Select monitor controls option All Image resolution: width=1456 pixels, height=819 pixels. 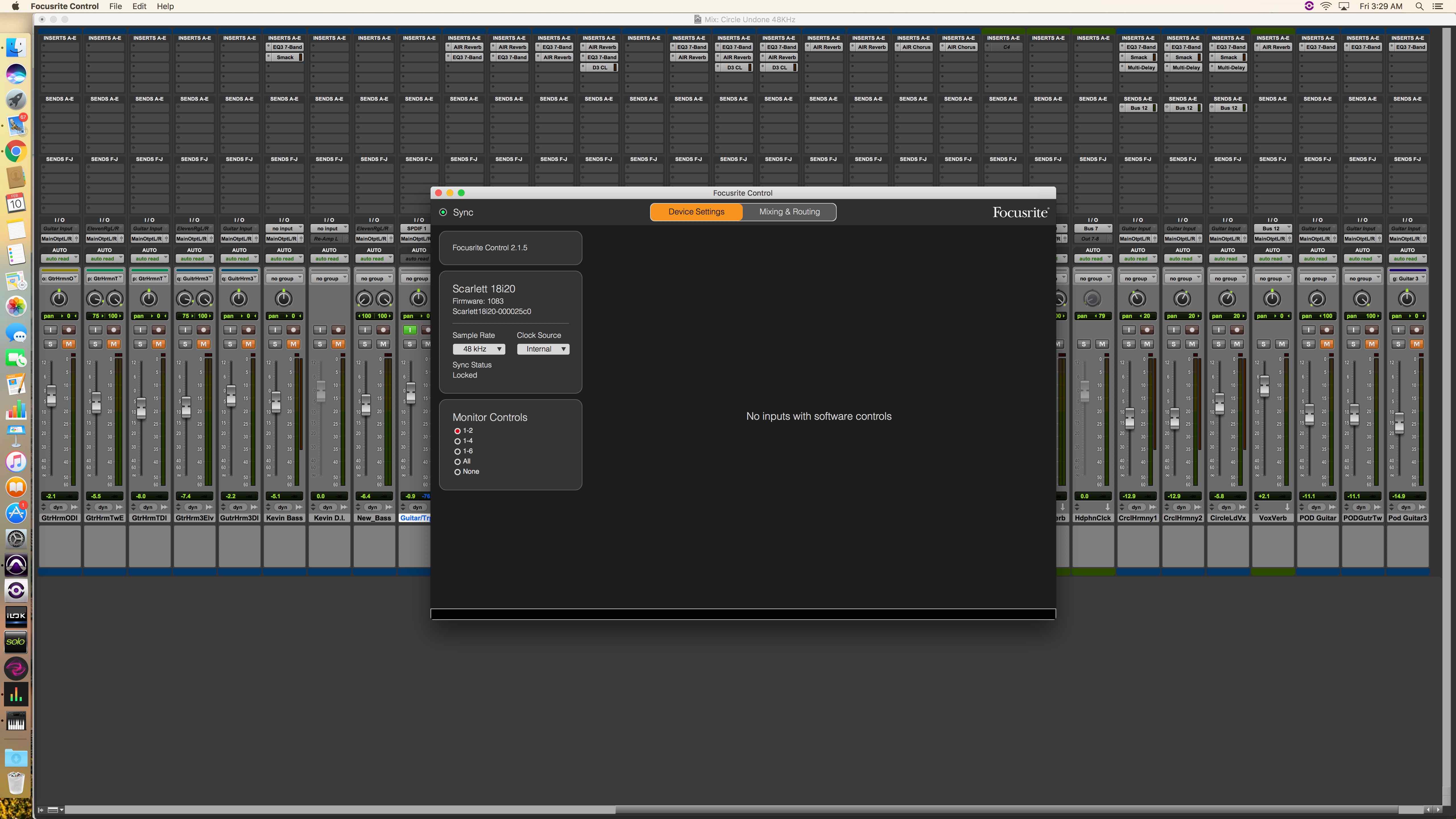[x=457, y=461]
